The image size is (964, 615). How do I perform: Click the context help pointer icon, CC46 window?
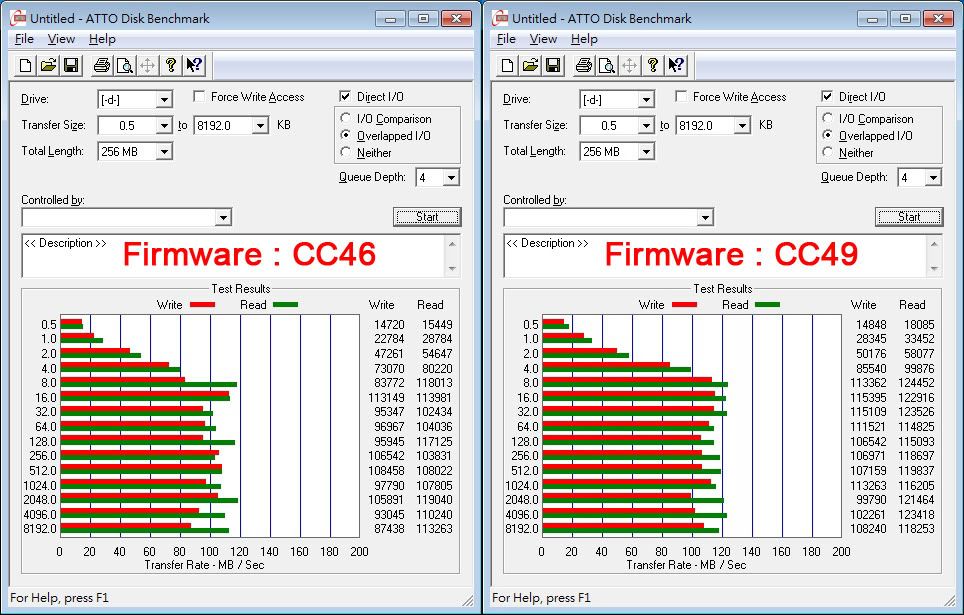pos(194,65)
